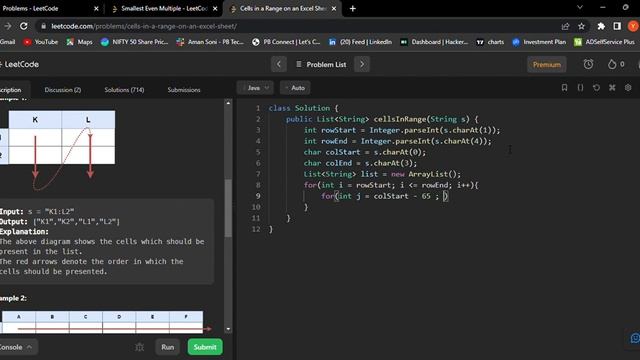Open the Problem List
Image resolution: width=640 pixels, height=360 pixels.
321,64
